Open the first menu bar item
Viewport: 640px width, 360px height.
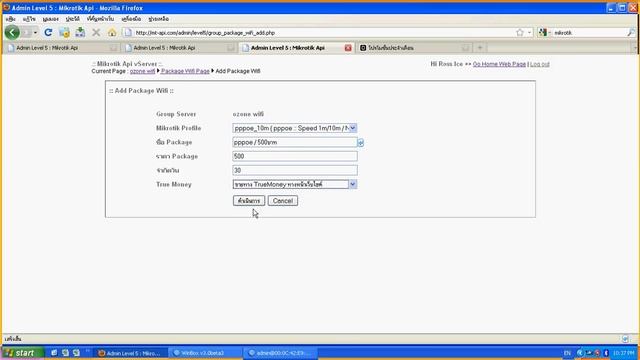coord(10,19)
